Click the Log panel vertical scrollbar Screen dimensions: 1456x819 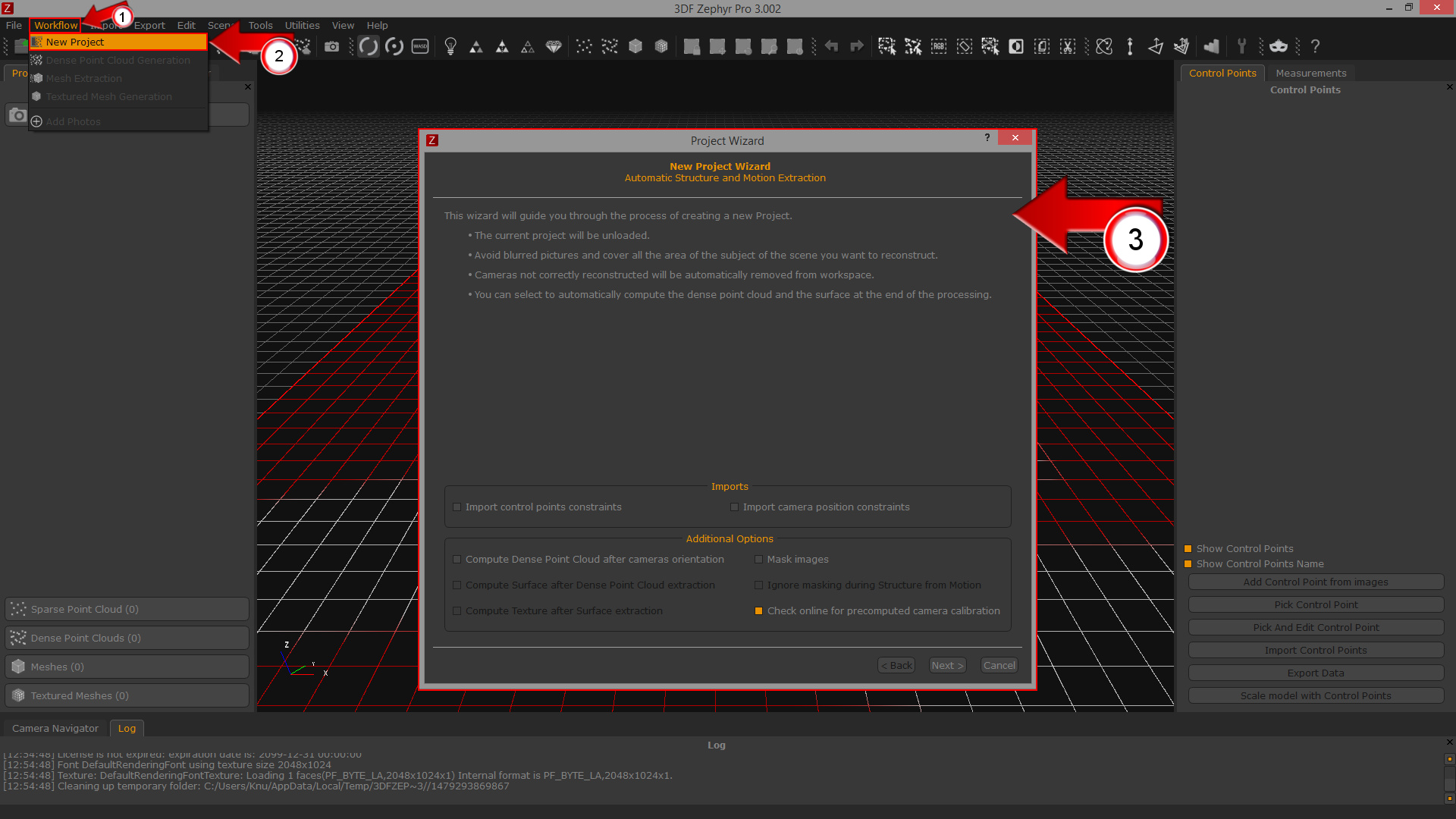coord(1449,779)
